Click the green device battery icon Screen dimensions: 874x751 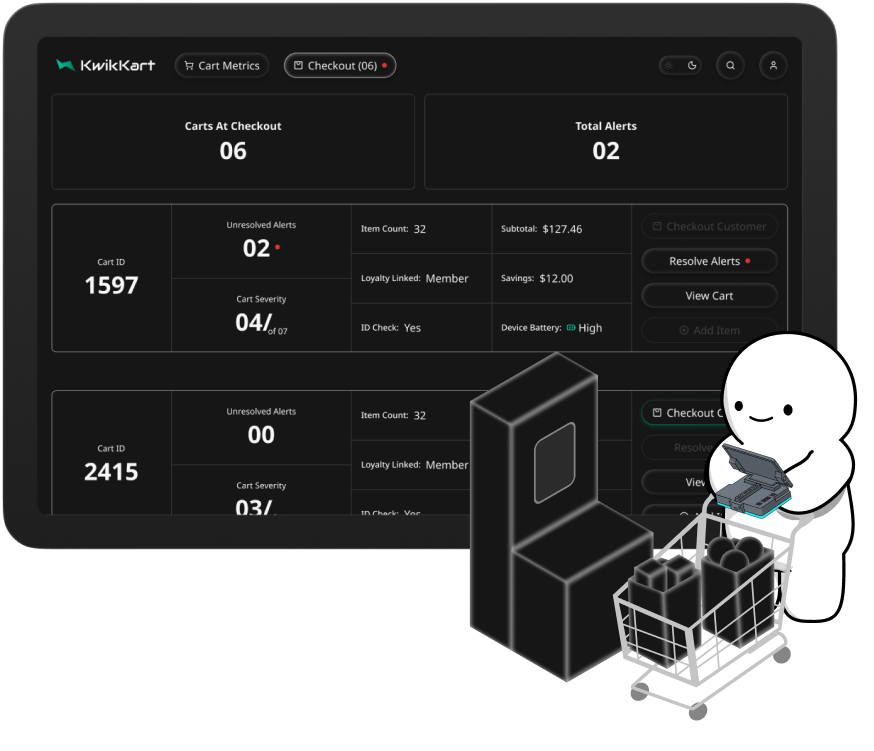(571, 327)
